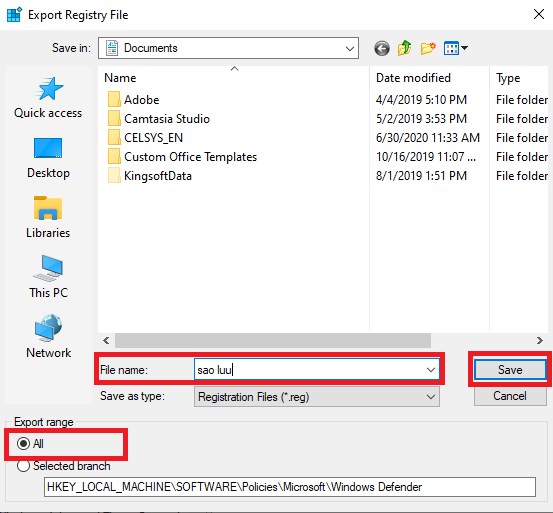Select the Camtasia Studio folder name
The image size is (553, 513).
(x=167, y=119)
